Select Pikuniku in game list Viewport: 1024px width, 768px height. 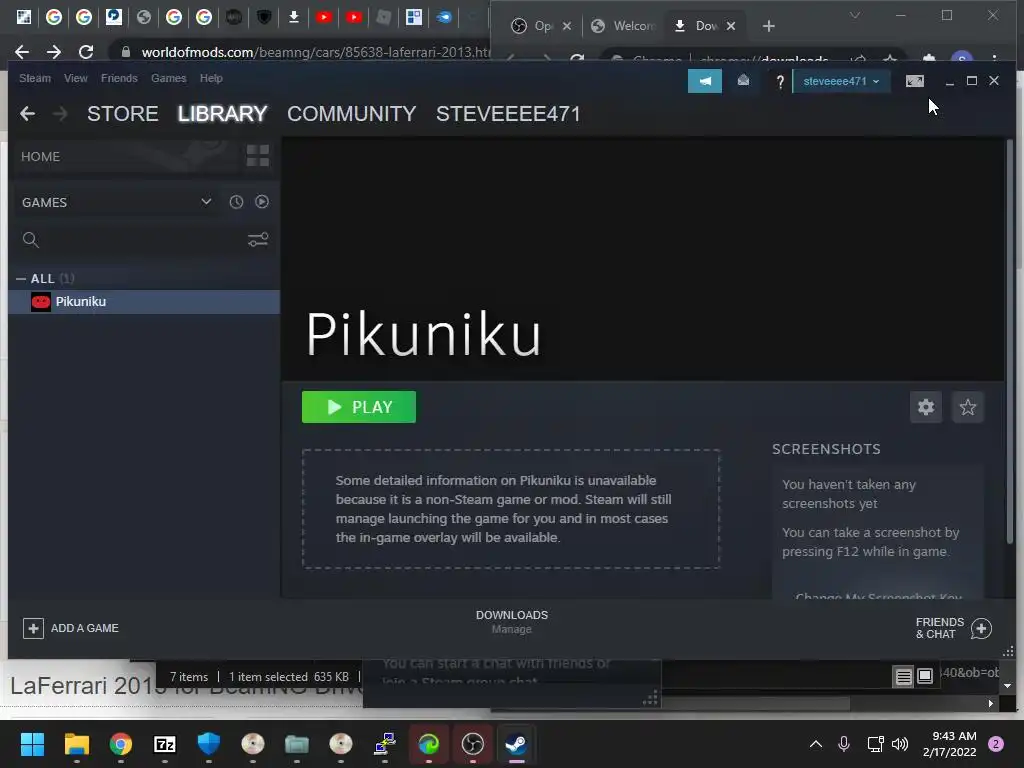point(144,302)
